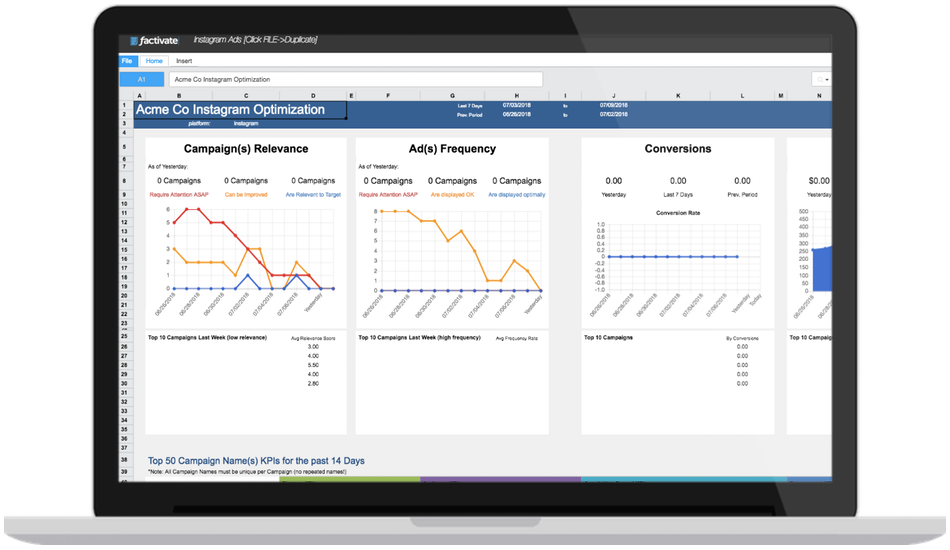This screenshot has height=550, width=950.
Task: Click the note about unique Campaign Names
Action: tap(247, 472)
